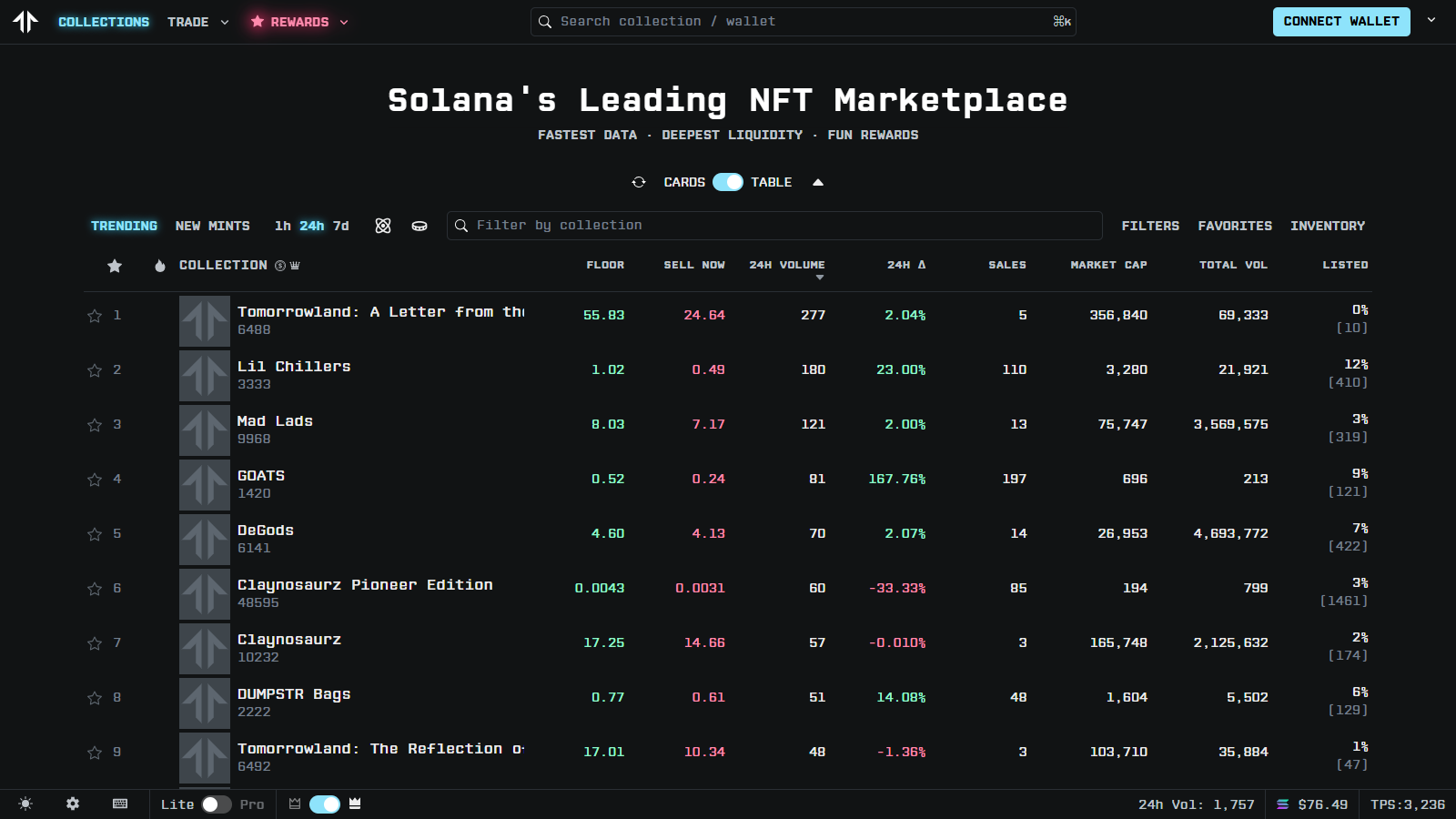Select the 1h timeframe
This screenshot has height=819, width=1456.
coord(283,226)
